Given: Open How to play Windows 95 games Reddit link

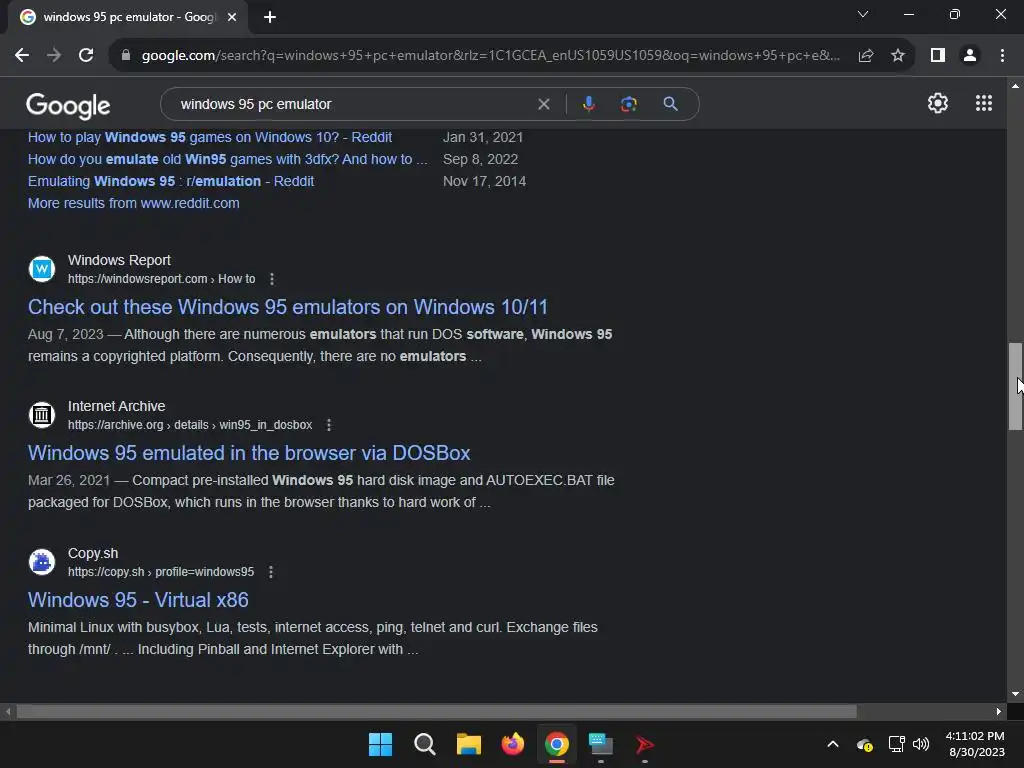Looking at the screenshot, I should [x=210, y=137].
